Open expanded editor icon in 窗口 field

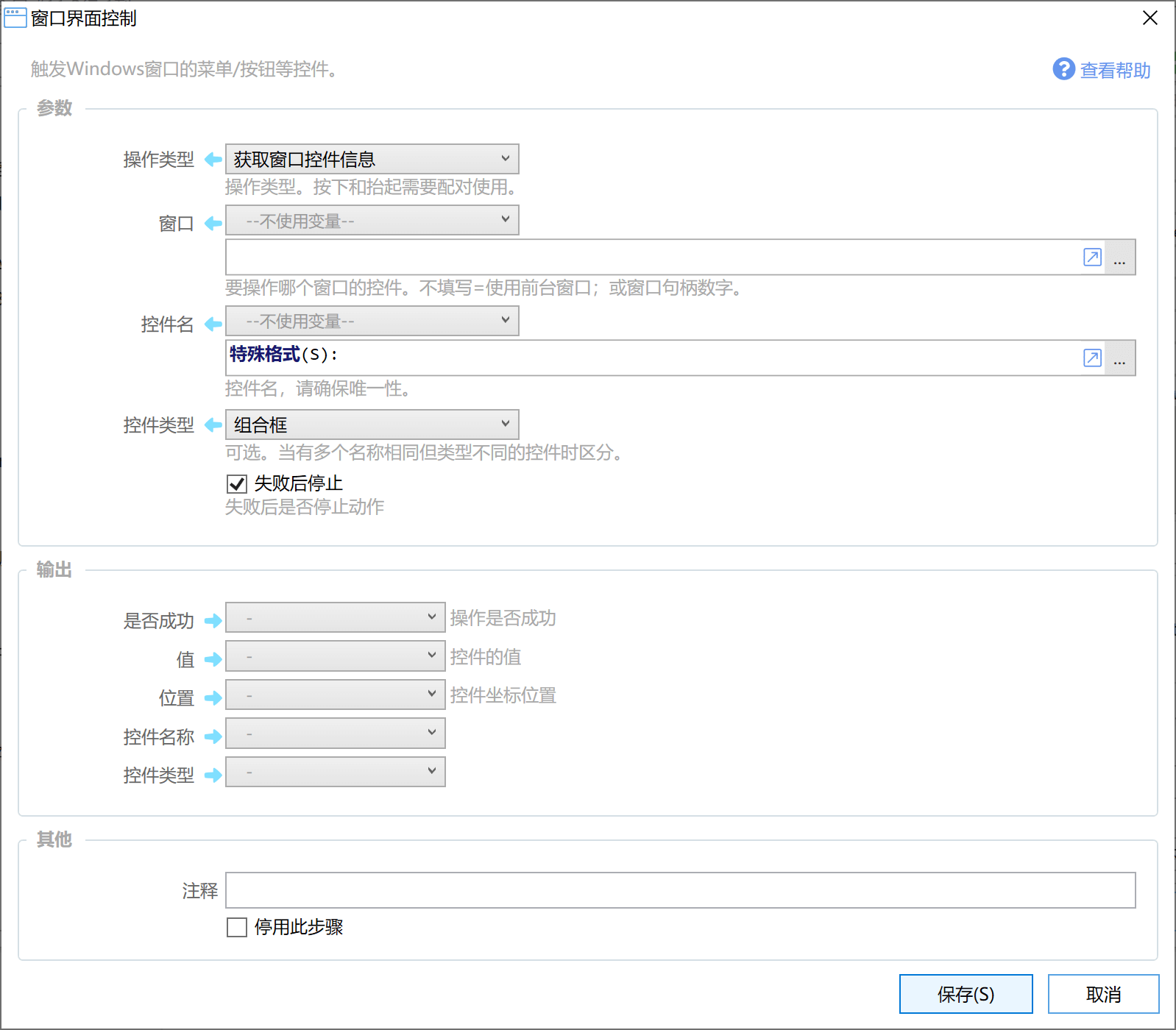coord(1092,257)
